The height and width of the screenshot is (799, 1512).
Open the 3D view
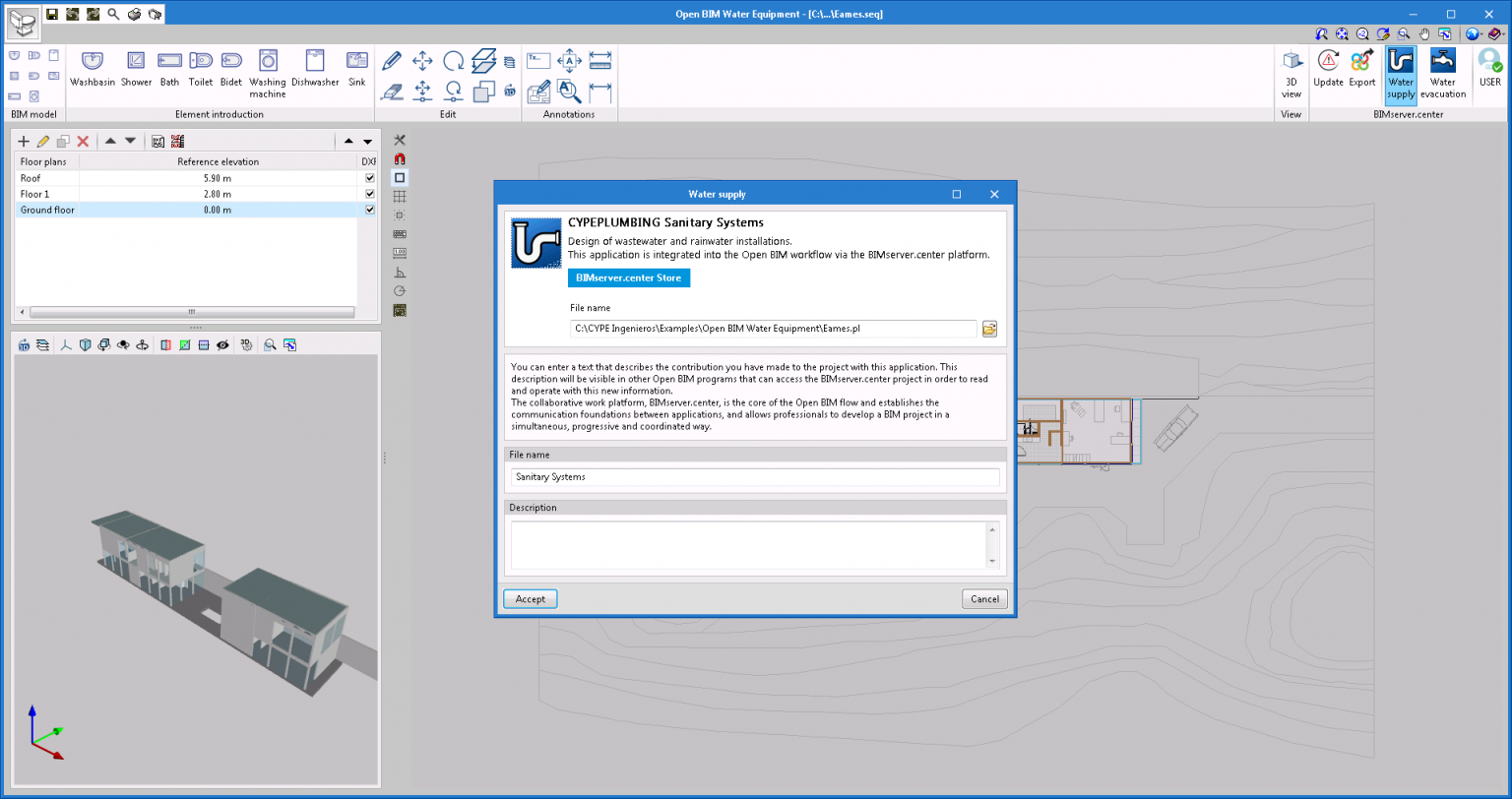tap(1291, 74)
